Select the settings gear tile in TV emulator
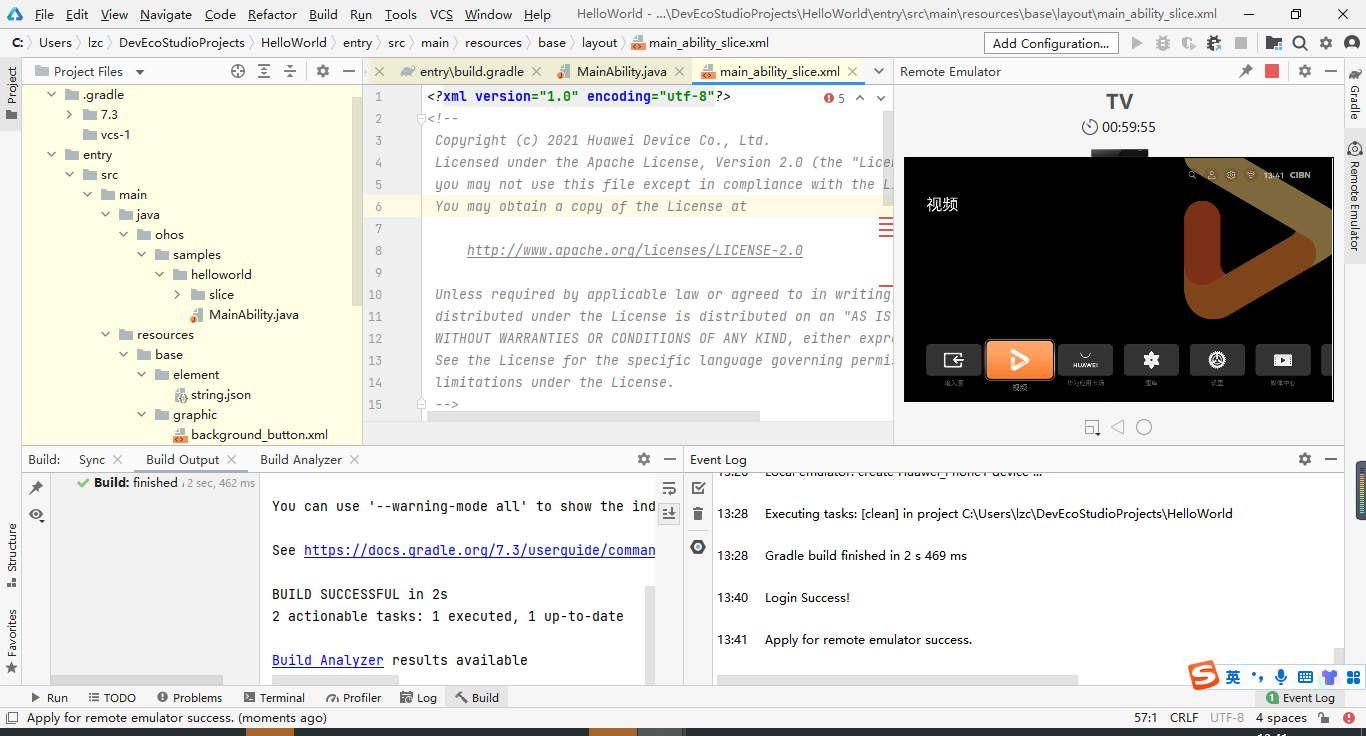Viewport: 1366px width, 736px height. tap(1217, 360)
